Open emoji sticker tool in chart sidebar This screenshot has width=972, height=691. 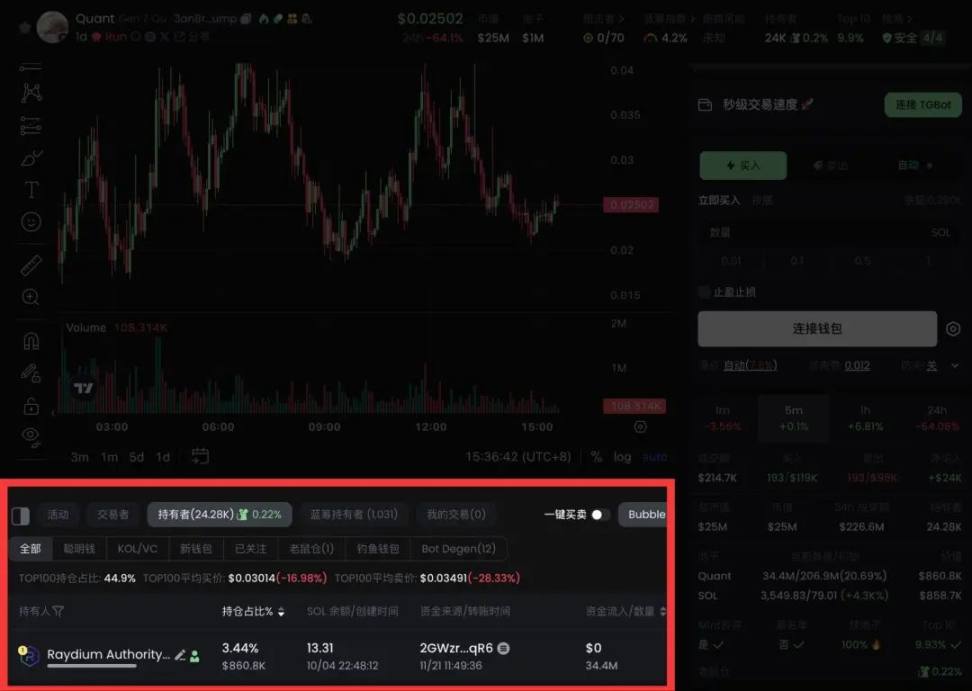pos(31,222)
